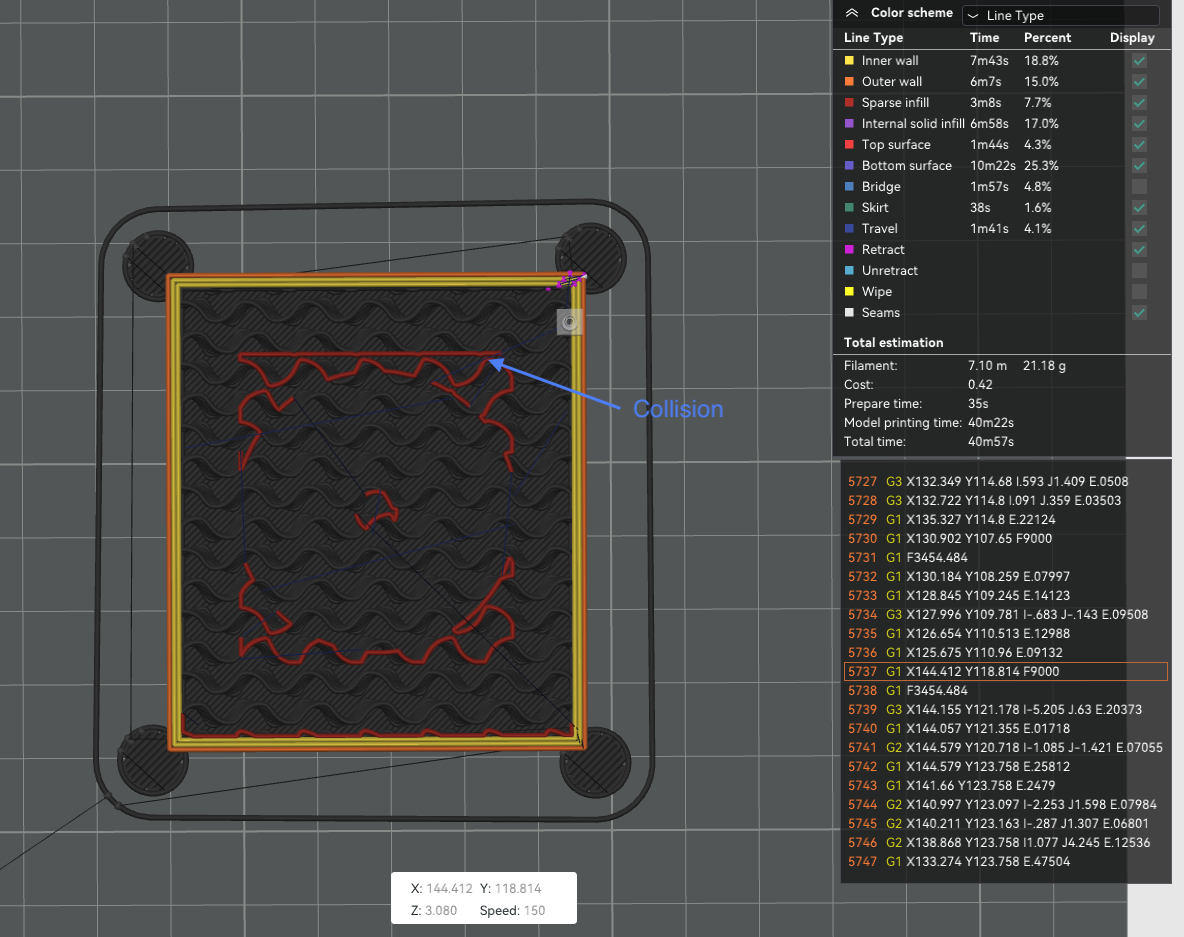Screen dimensions: 1184x937
Task: Collapse the Color scheme panel
Action: (x=850, y=12)
